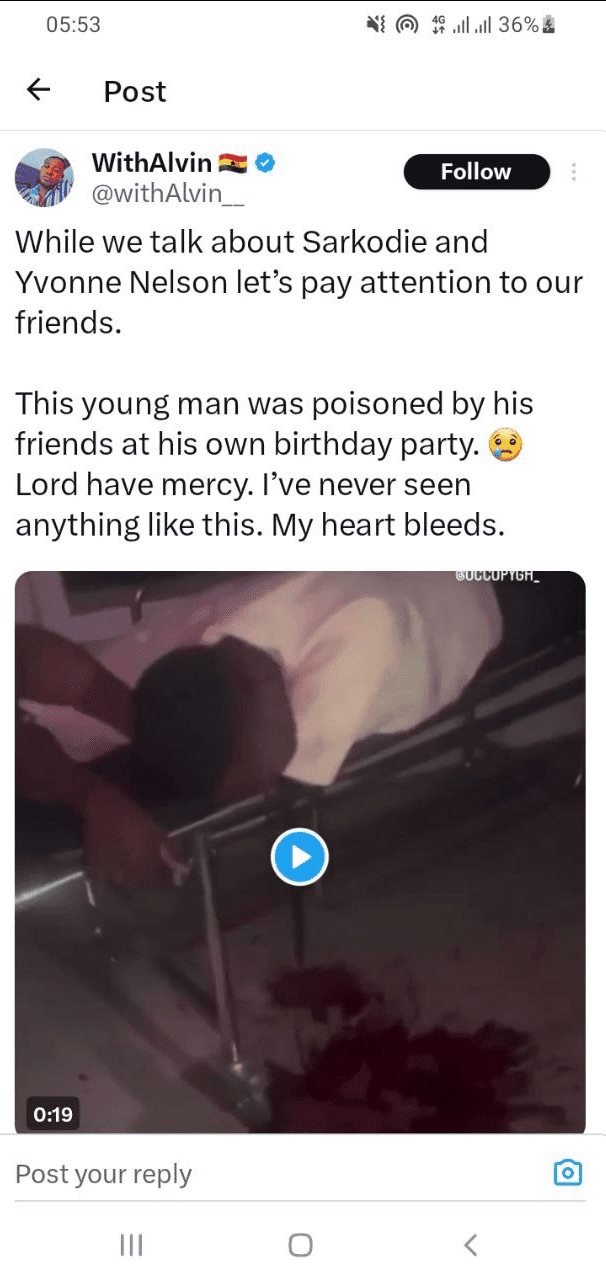Open the camera to attach a photo

[x=567, y=1173]
